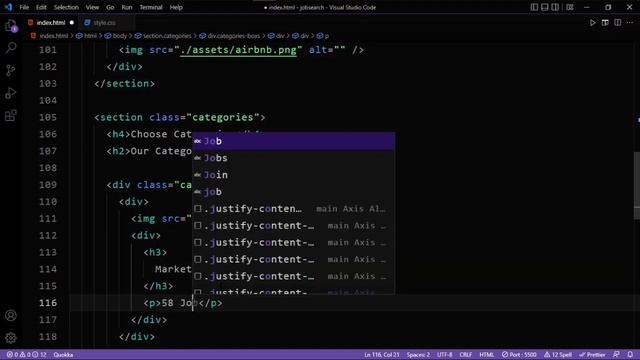Click the </section> closing tag text
Screen dimensions: 640x360
pyautogui.click(x=124, y=84)
